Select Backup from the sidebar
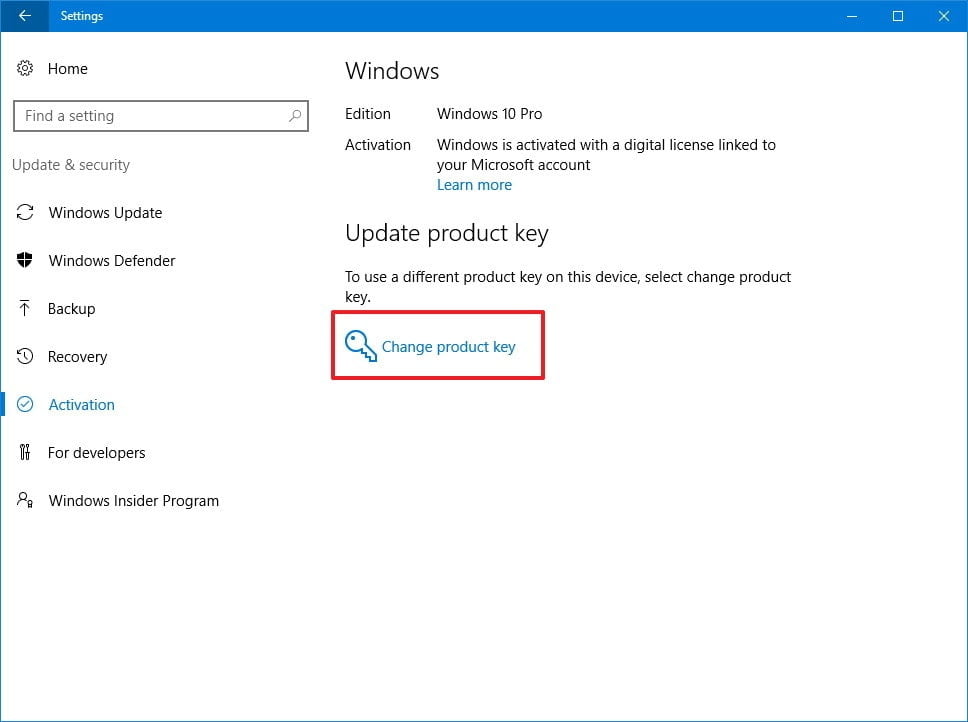968x722 pixels. (x=69, y=308)
